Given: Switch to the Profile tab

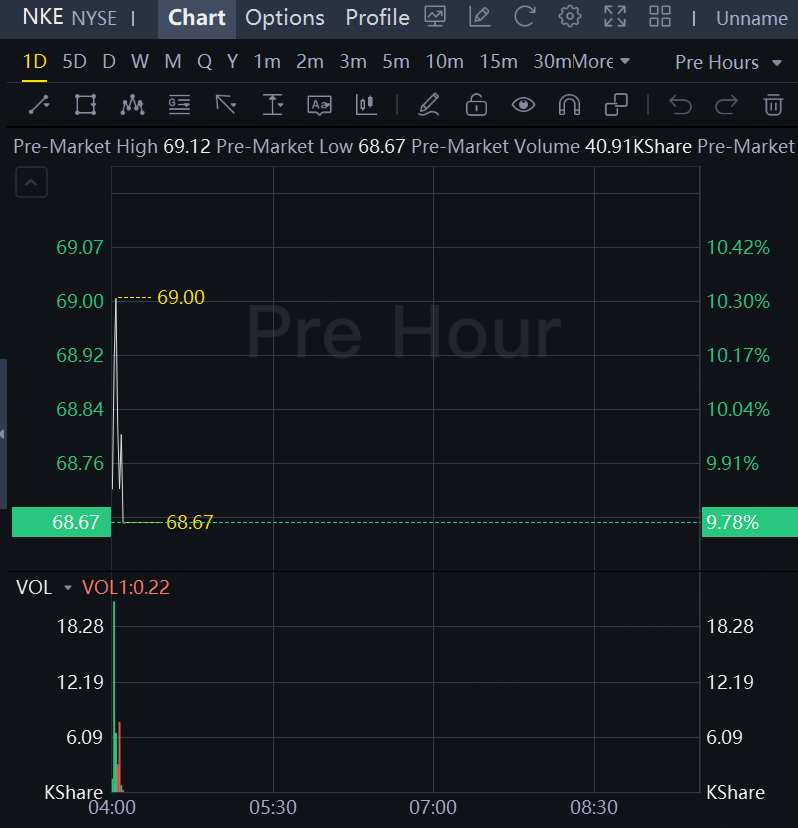Looking at the screenshot, I should pyautogui.click(x=378, y=18).
